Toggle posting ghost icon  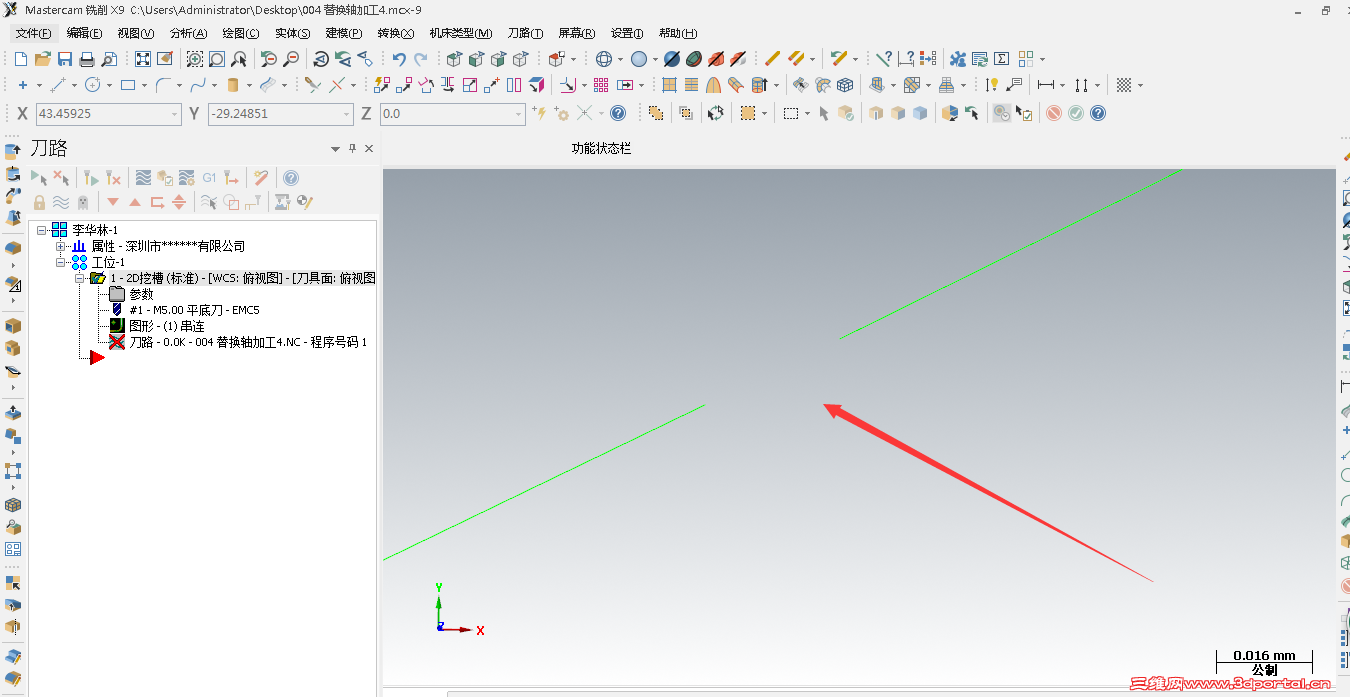coord(83,202)
